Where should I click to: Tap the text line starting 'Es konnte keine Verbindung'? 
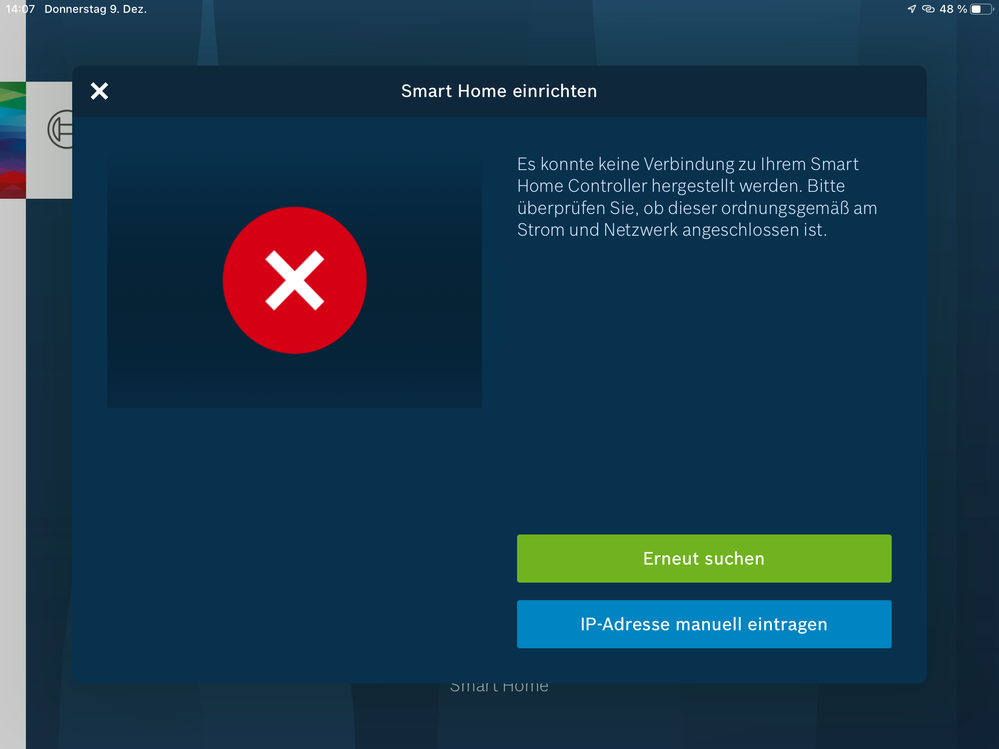click(687, 164)
